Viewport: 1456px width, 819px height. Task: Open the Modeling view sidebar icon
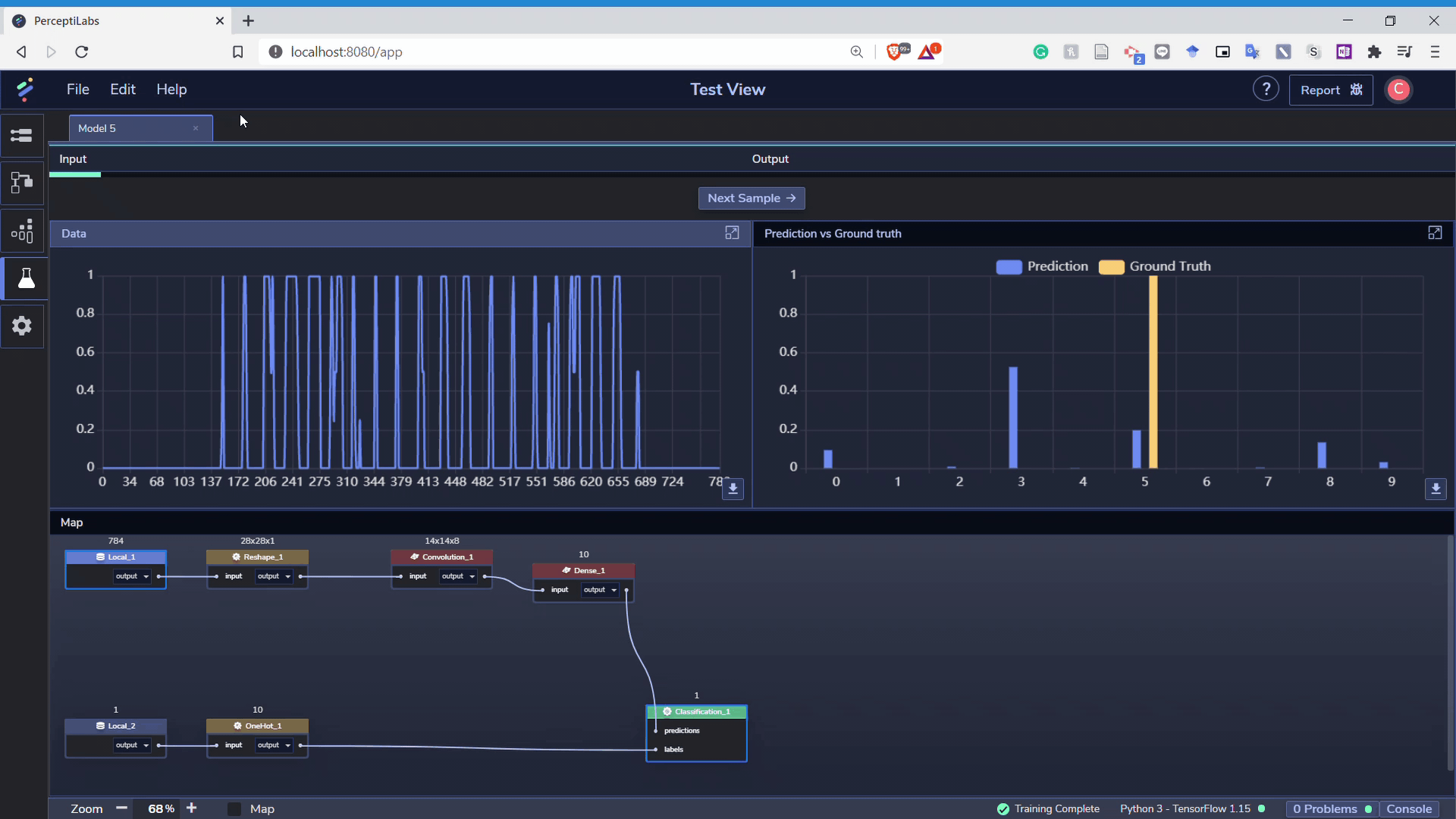click(21, 183)
